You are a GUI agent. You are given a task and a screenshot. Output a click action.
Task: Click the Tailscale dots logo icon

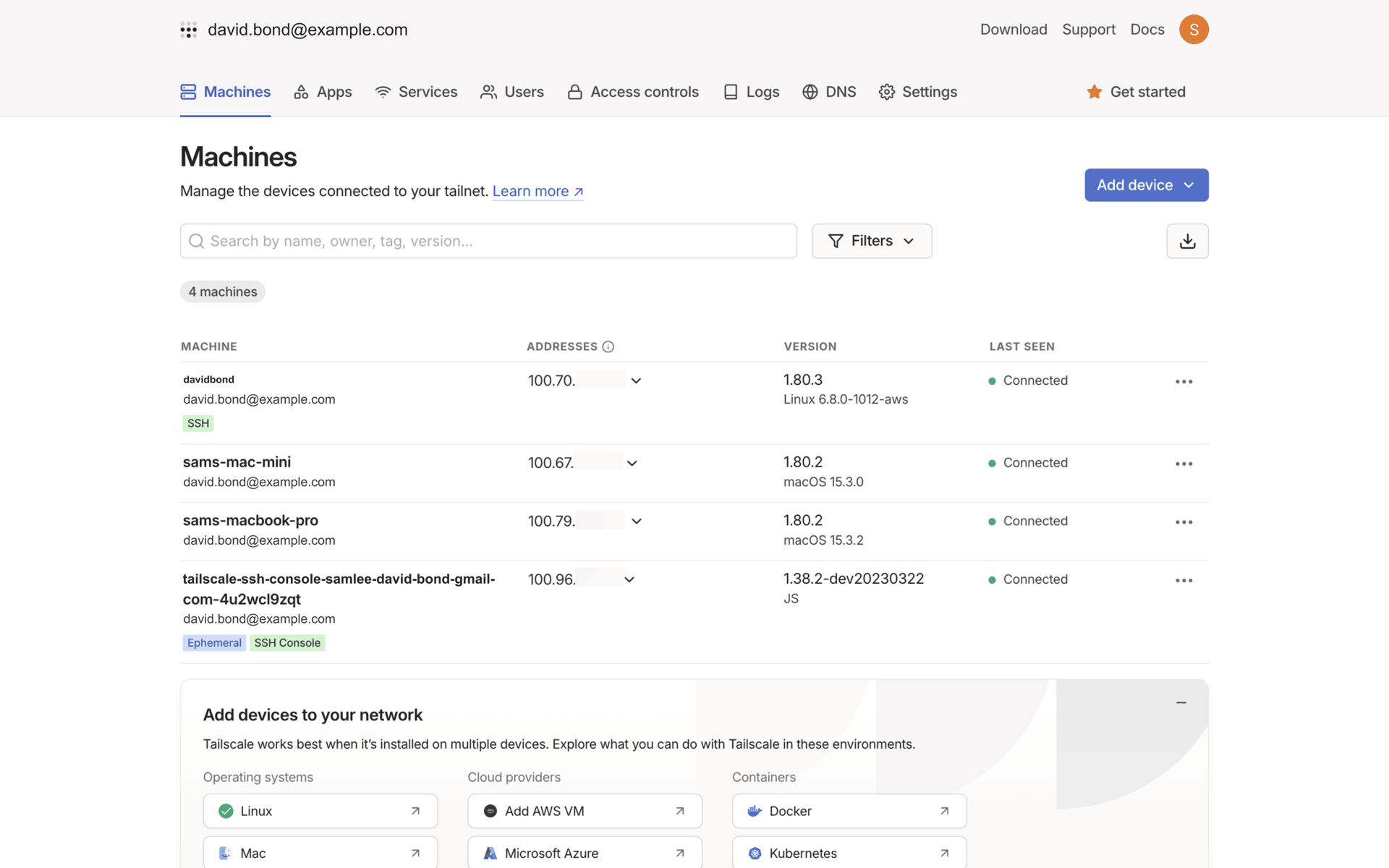point(188,30)
